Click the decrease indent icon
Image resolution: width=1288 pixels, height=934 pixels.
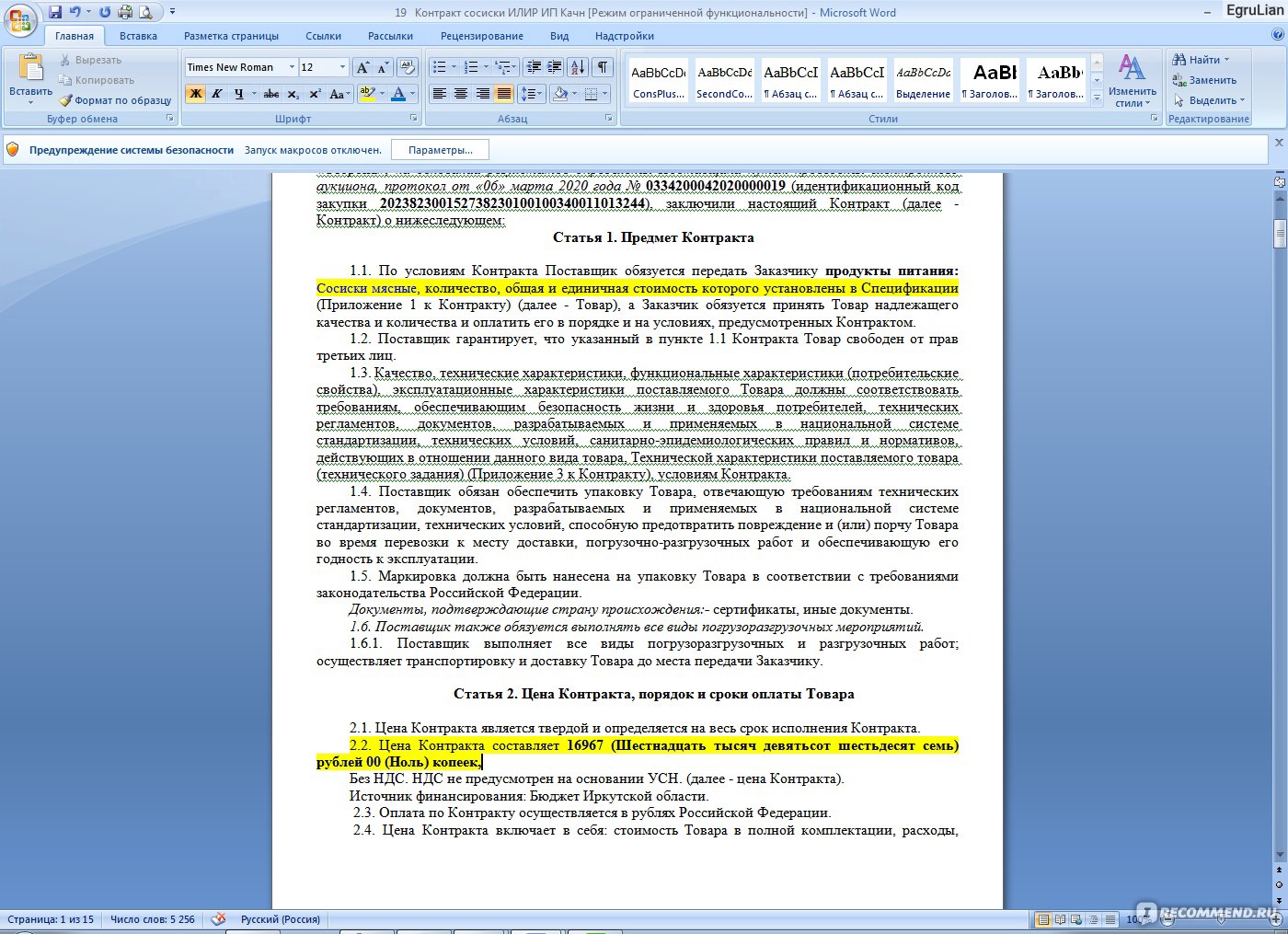pos(534,67)
